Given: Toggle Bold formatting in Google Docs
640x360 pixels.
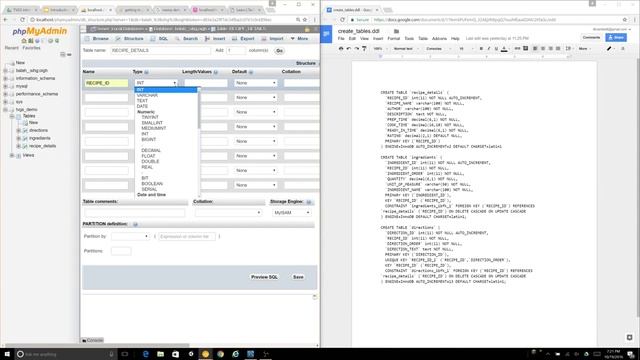Looking at the screenshot, I should tap(481, 49).
